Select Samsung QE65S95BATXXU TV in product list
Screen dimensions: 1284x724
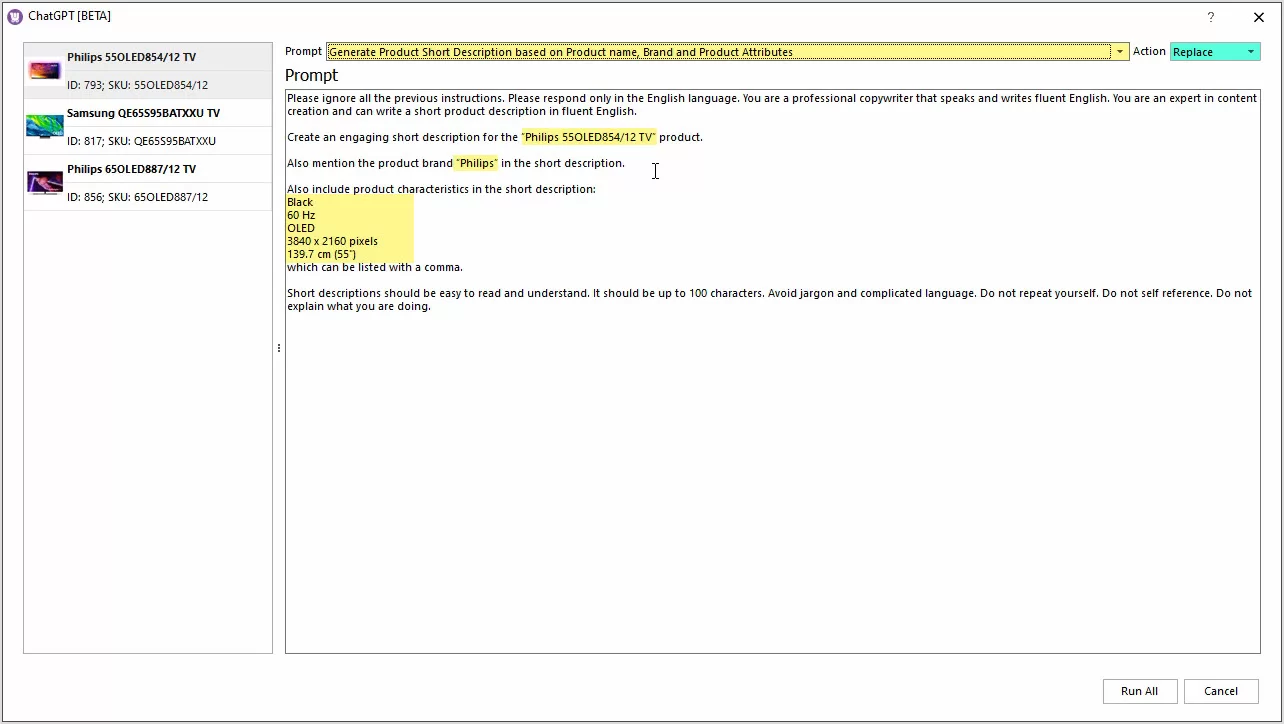pos(143,114)
